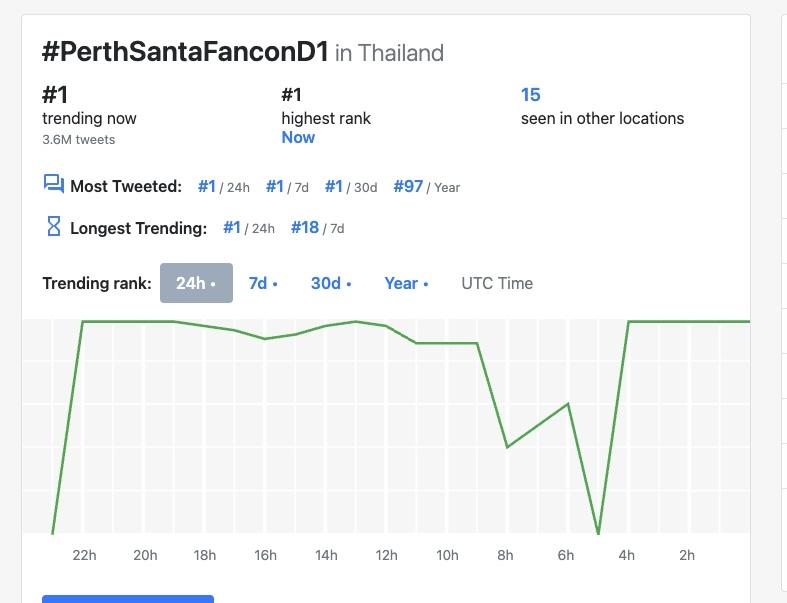Toggle the UTC Time option

(496, 283)
